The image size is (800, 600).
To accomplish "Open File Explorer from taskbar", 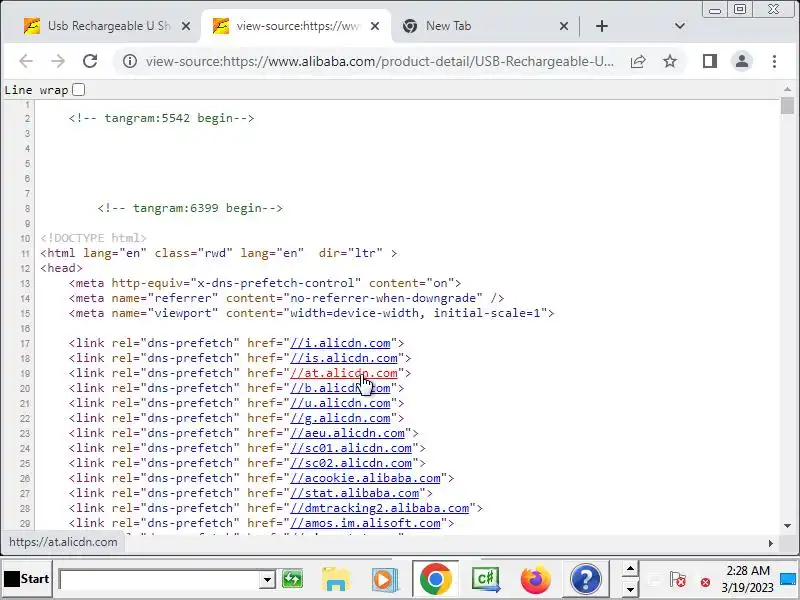I will [336, 580].
